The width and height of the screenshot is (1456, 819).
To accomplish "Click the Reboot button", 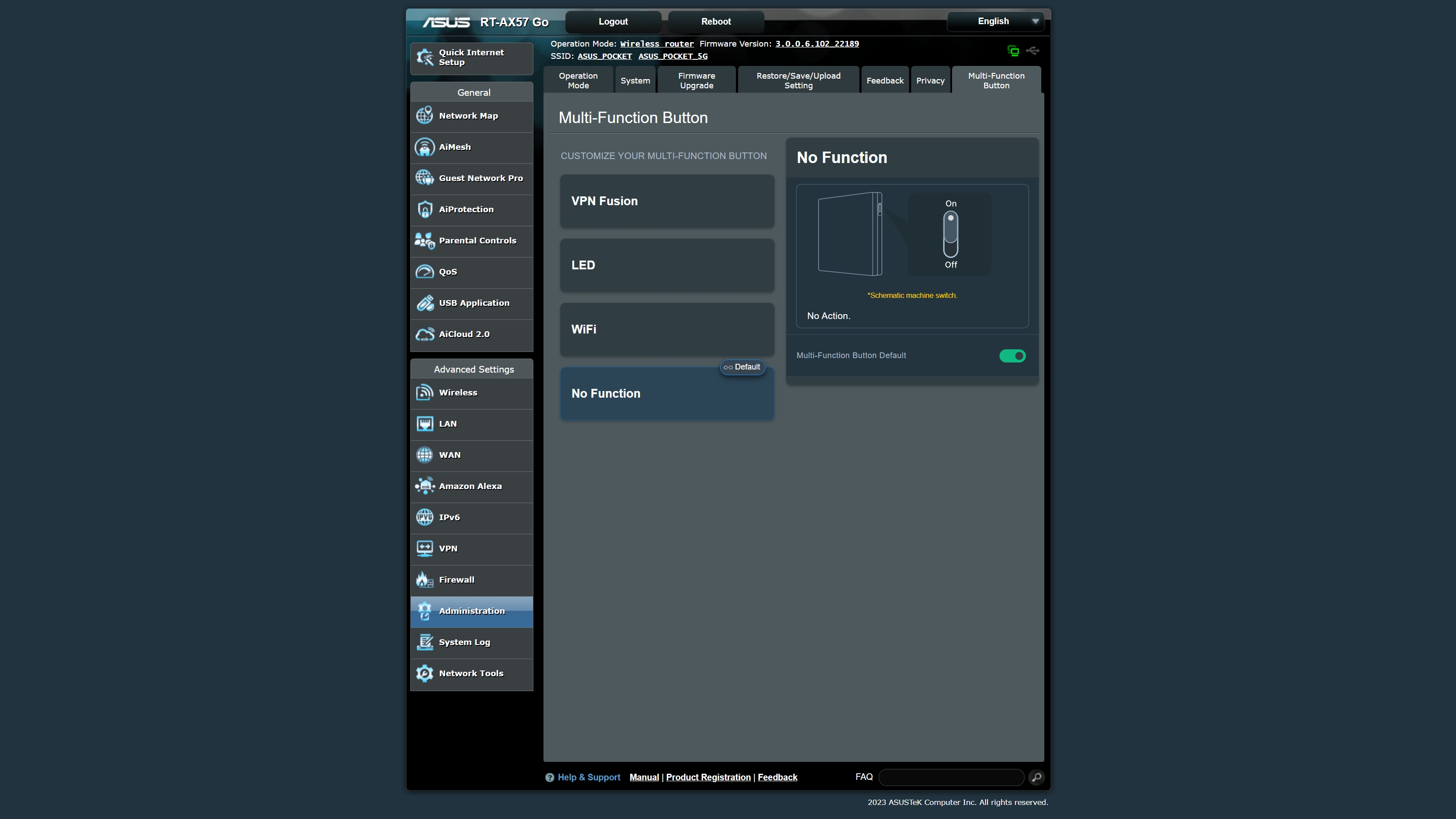I will (x=716, y=21).
